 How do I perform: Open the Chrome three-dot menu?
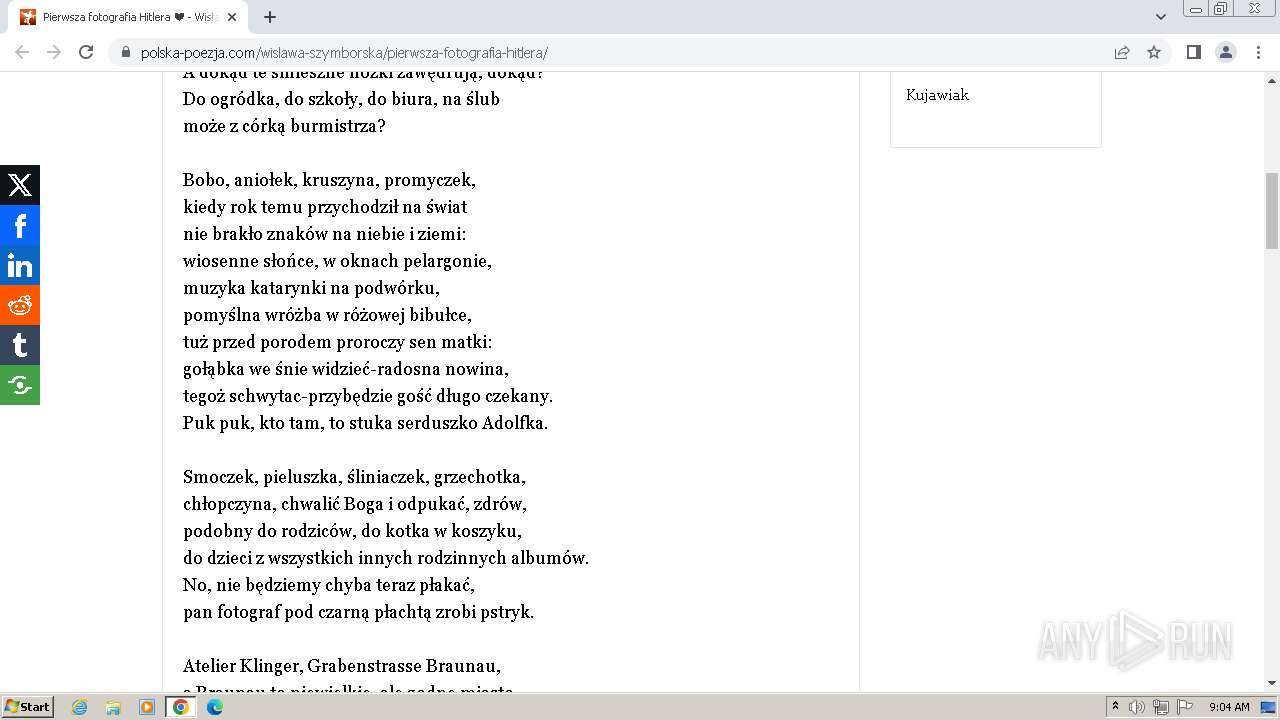(1258, 52)
